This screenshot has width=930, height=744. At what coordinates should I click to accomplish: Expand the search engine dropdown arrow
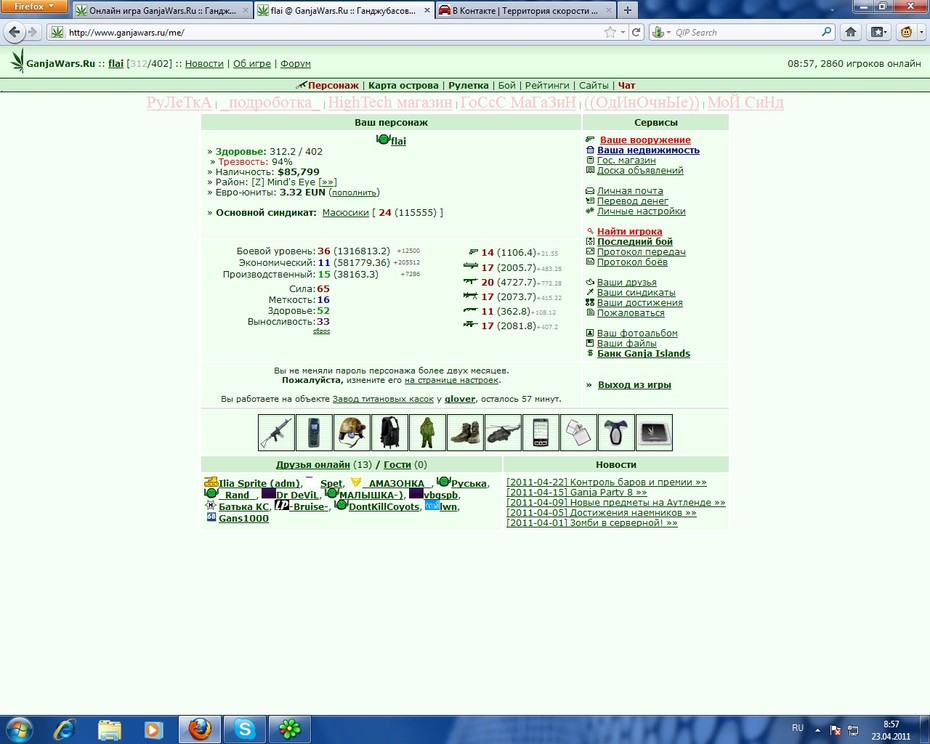pyautogui.click(x=669, y=33)
